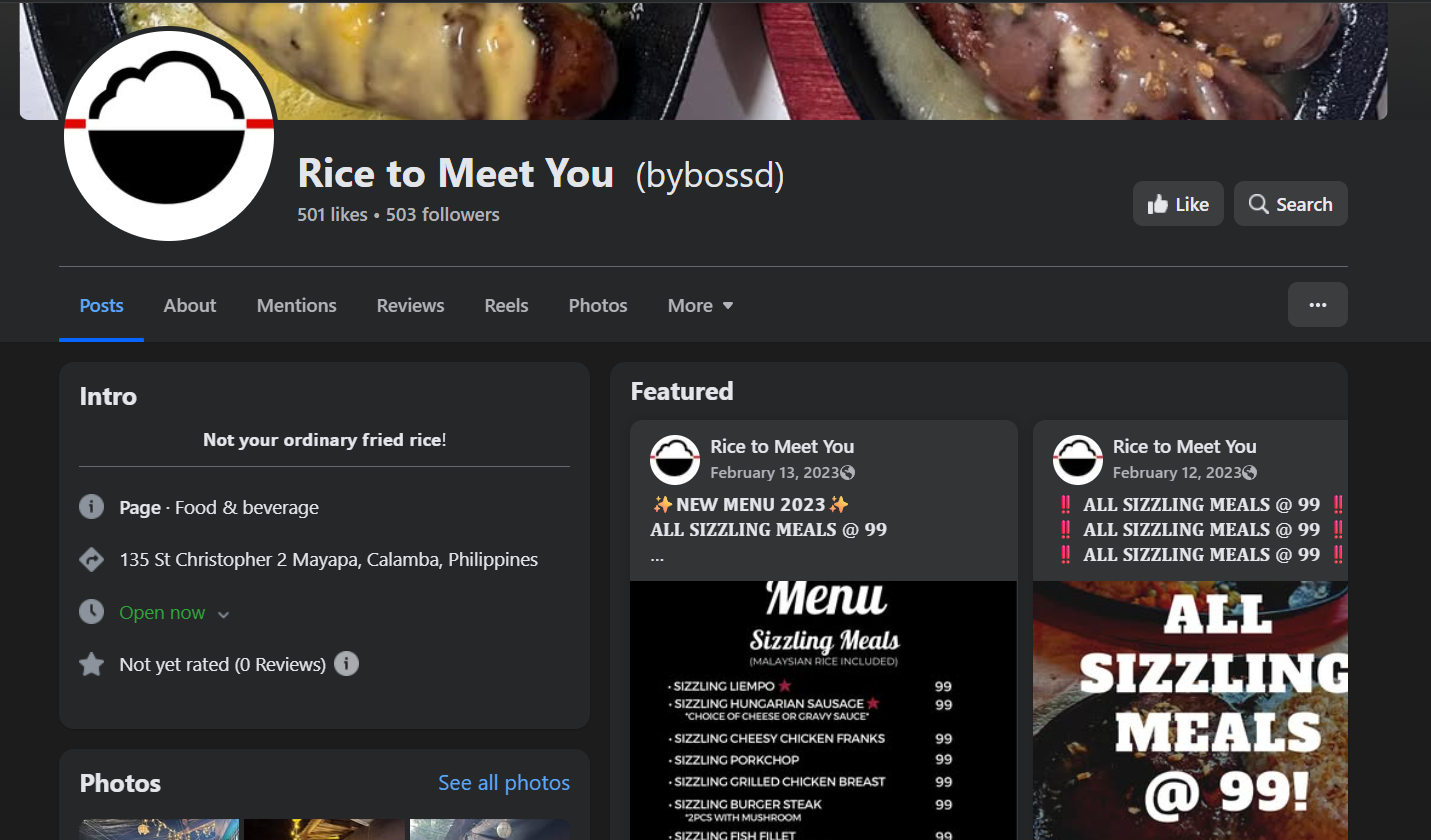Click the Search button on the page
1431x840 pixels.
coord(1291,204)
